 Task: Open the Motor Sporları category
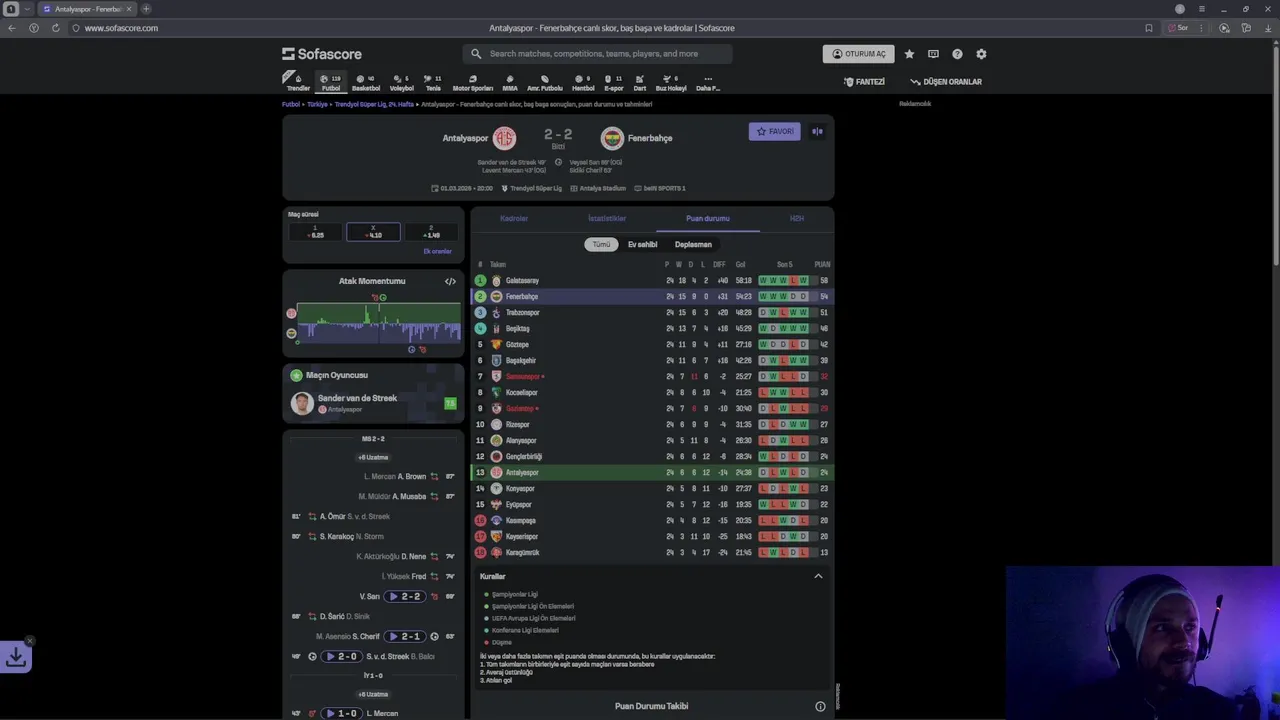pos(473,82)
